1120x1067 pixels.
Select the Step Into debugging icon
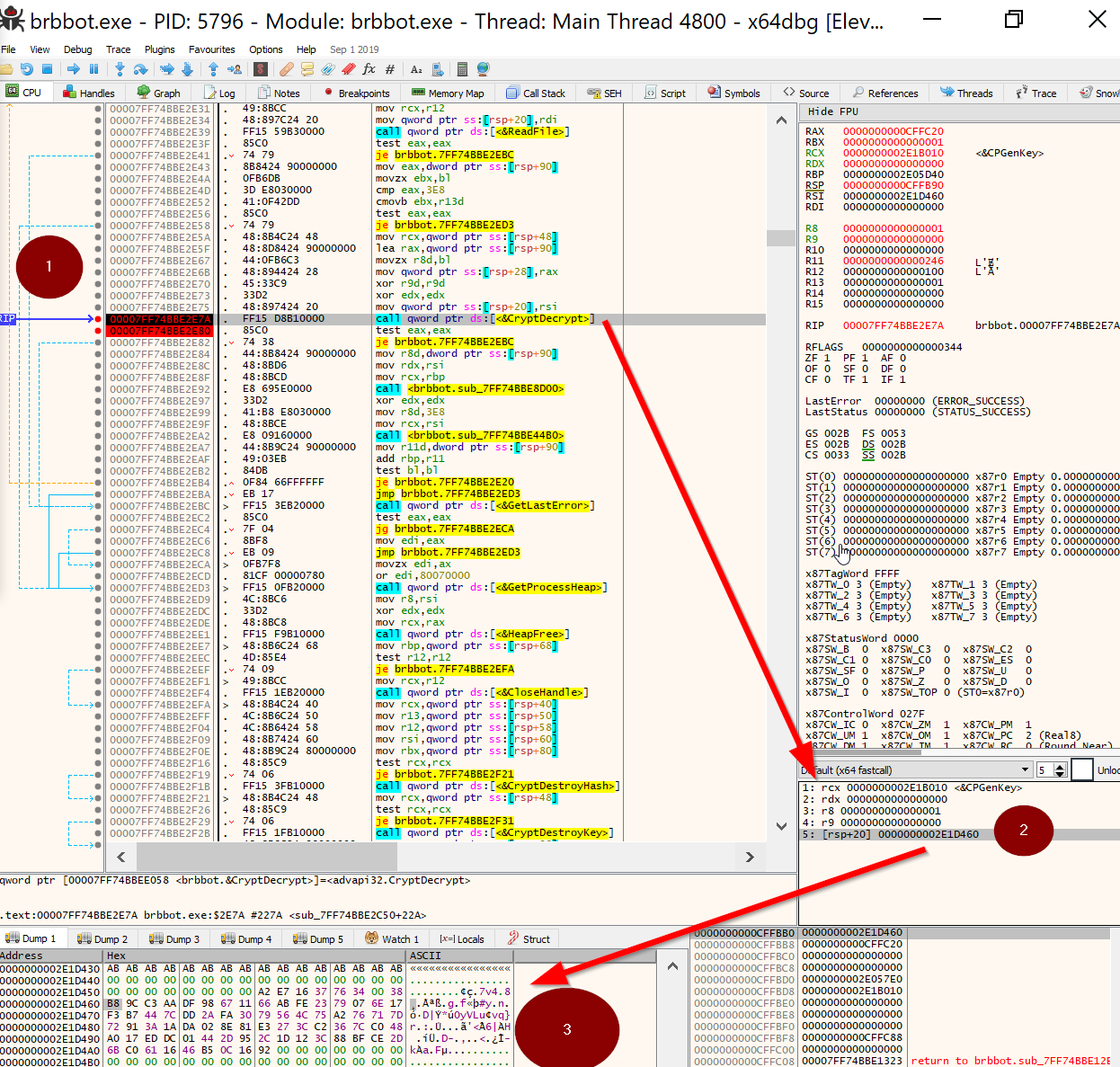pyautogui.click(x=121, y=68)
